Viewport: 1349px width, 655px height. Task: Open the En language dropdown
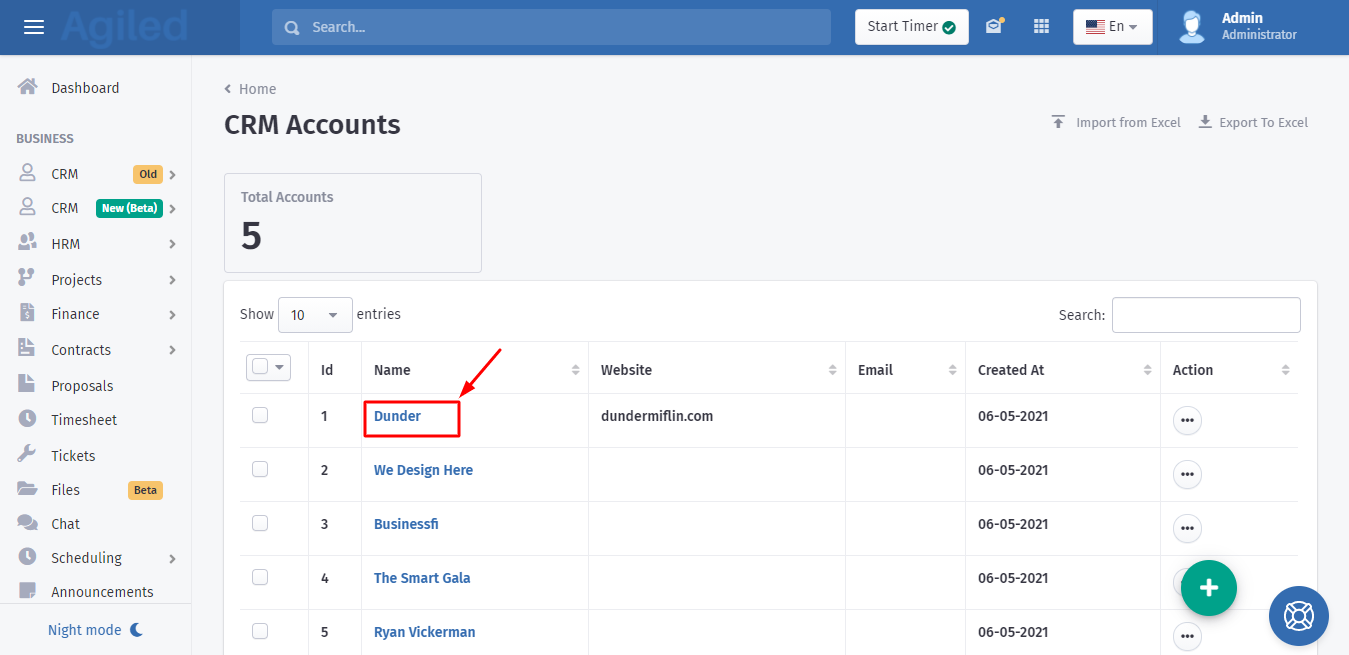coord(1112,27)
